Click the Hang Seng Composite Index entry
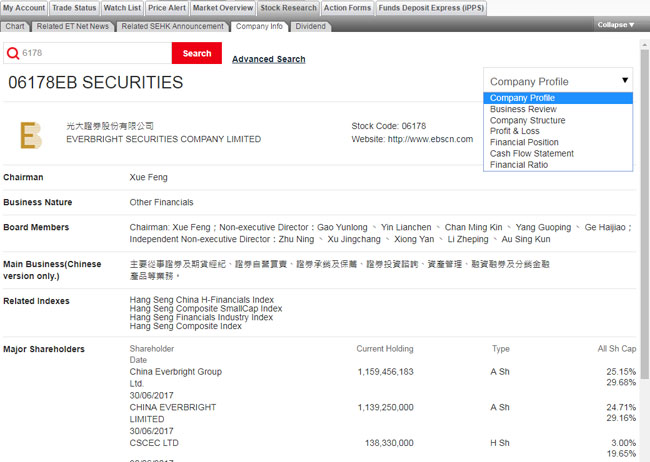Image resolution: width=650 pixels, height=462 pixels. pyautogui.click(x=185, y=326)
